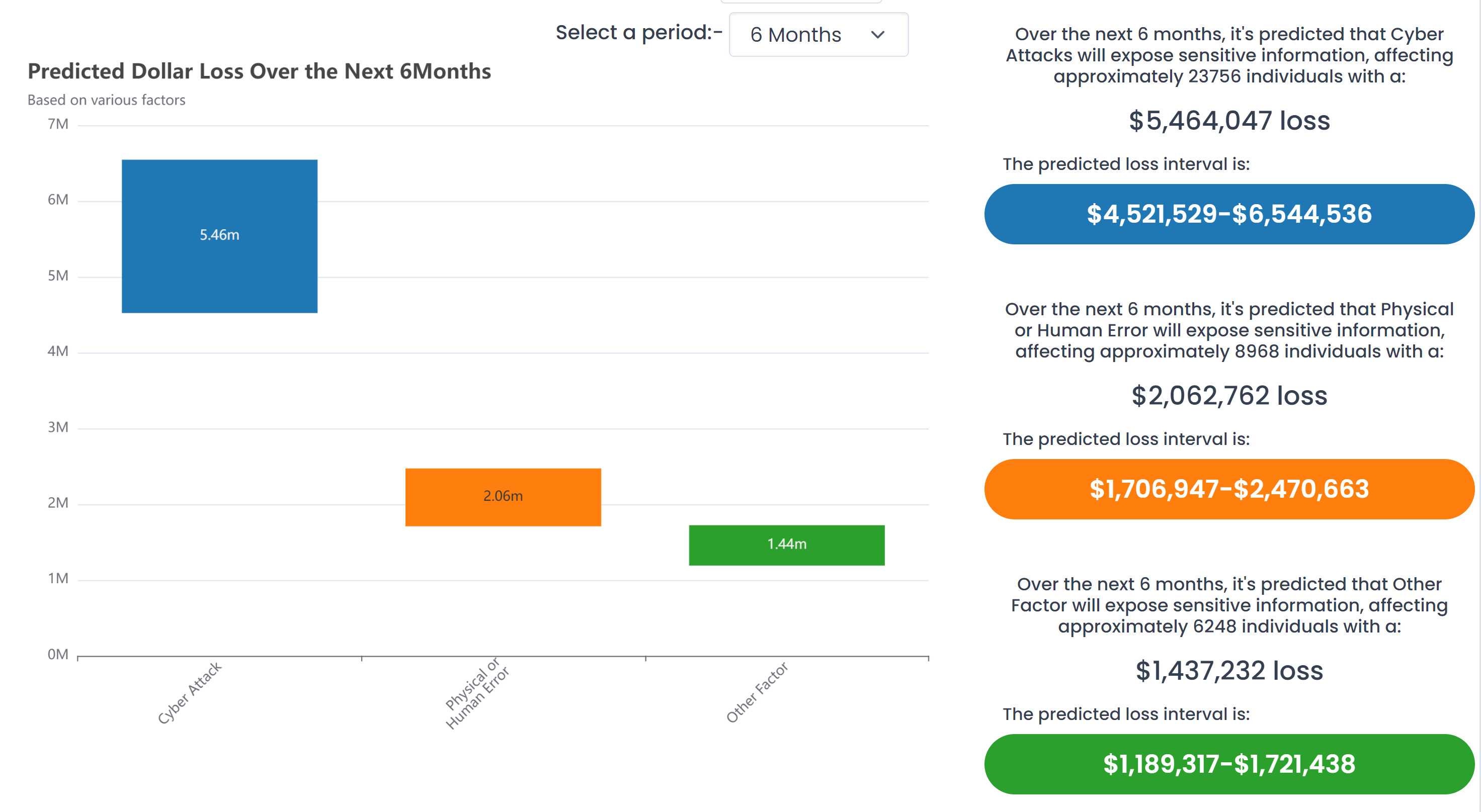Select the green 1.44m bar
Viewport: 1481px width, 812px height.
(x=786, y=544)
